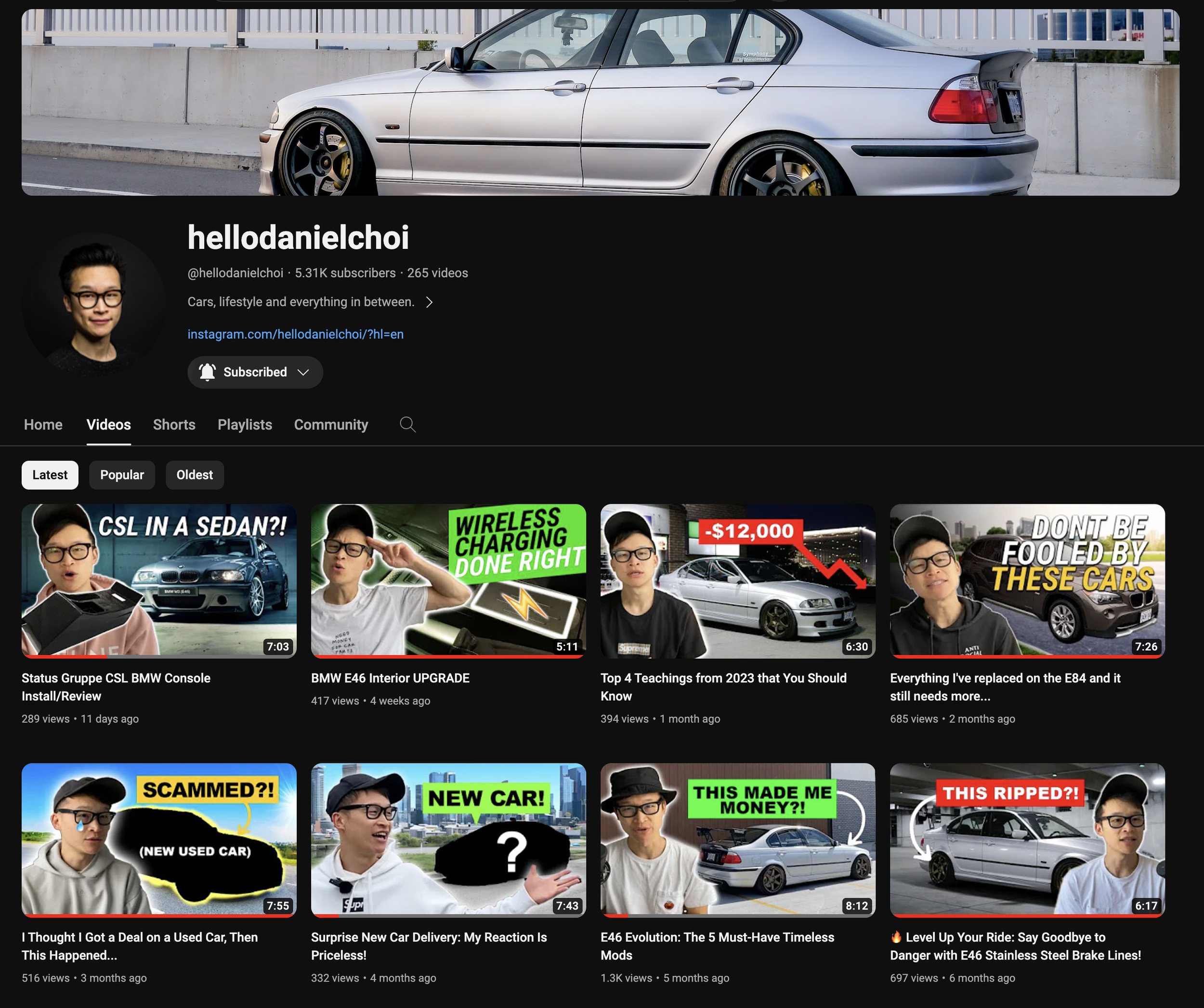
Task: Click the hellodanielchoi channel name heading
Action: pyautogui.click(x=298, y=237)
